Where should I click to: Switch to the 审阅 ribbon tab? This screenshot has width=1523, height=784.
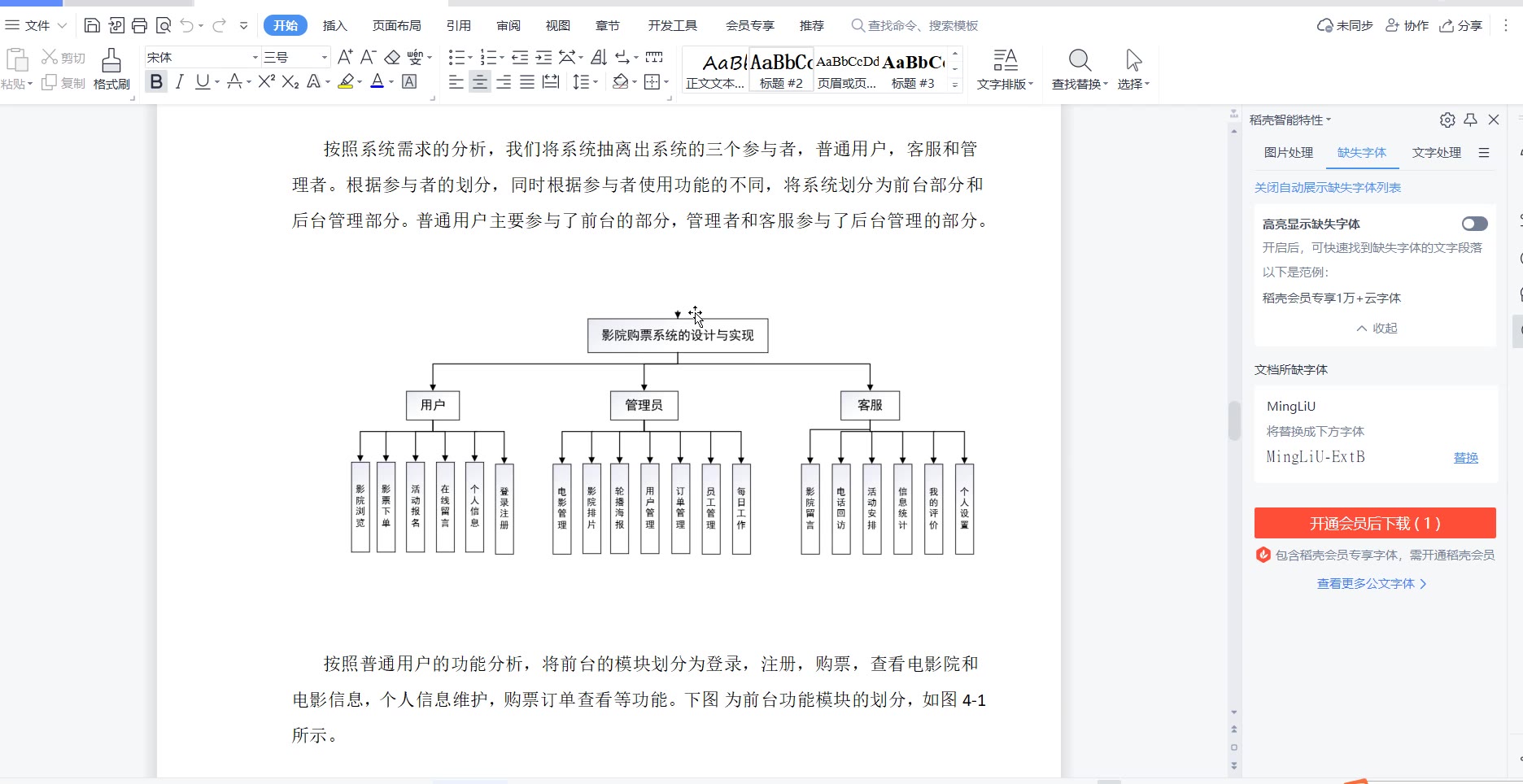coord(508,26)
